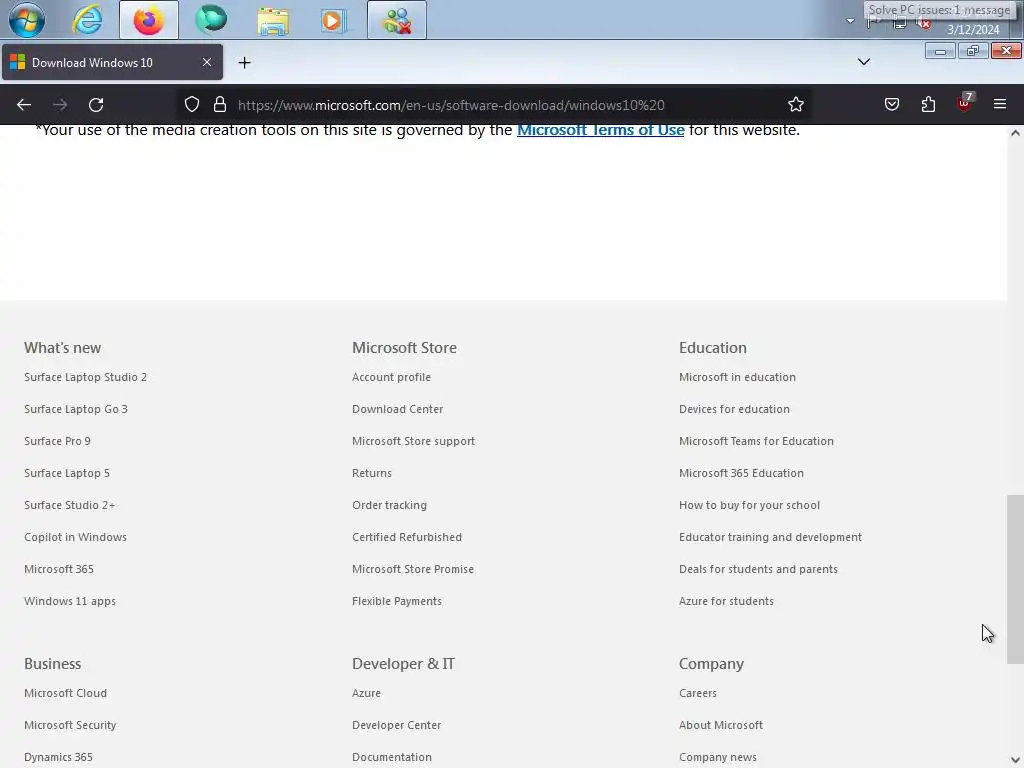This screenshot has height=768, width=1024.
Task: Select the Download Windows 10 tab
Action: (112, 63)
